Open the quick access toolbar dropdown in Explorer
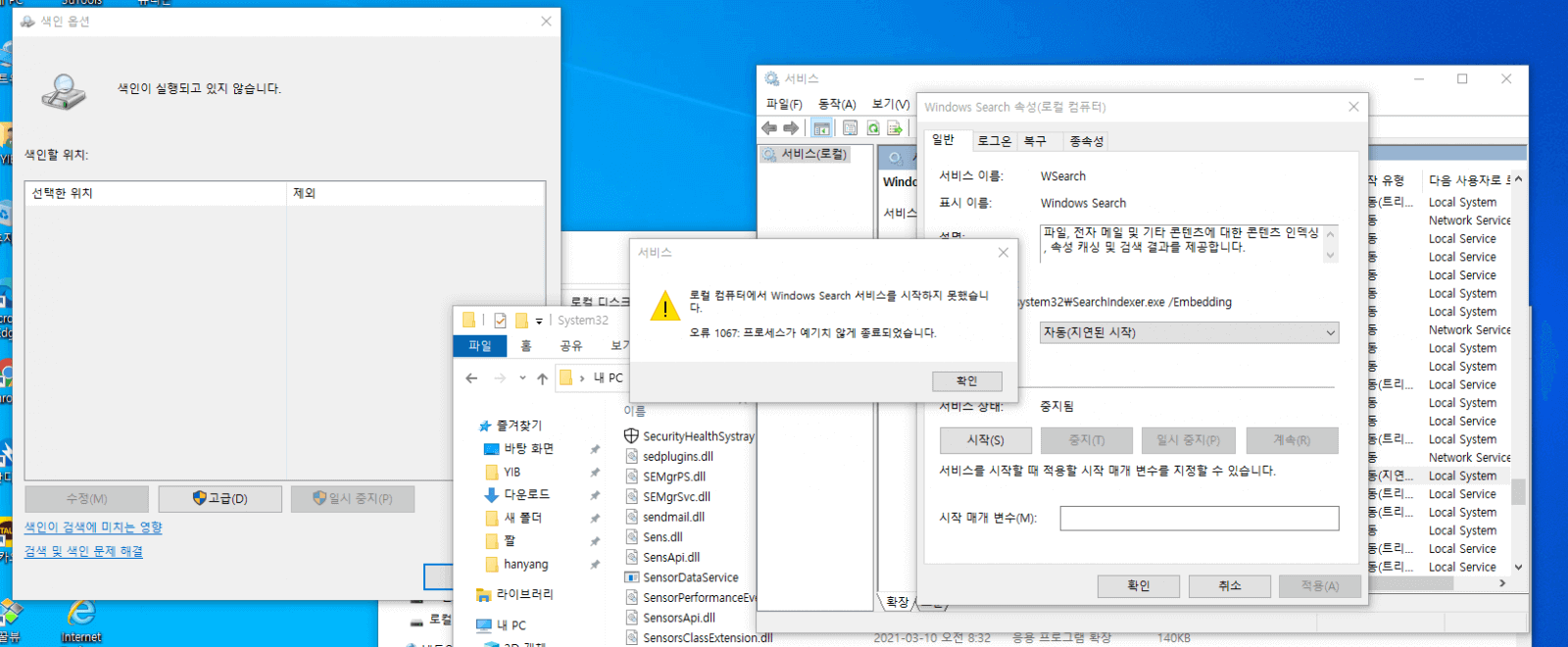 tap(539, 321)
